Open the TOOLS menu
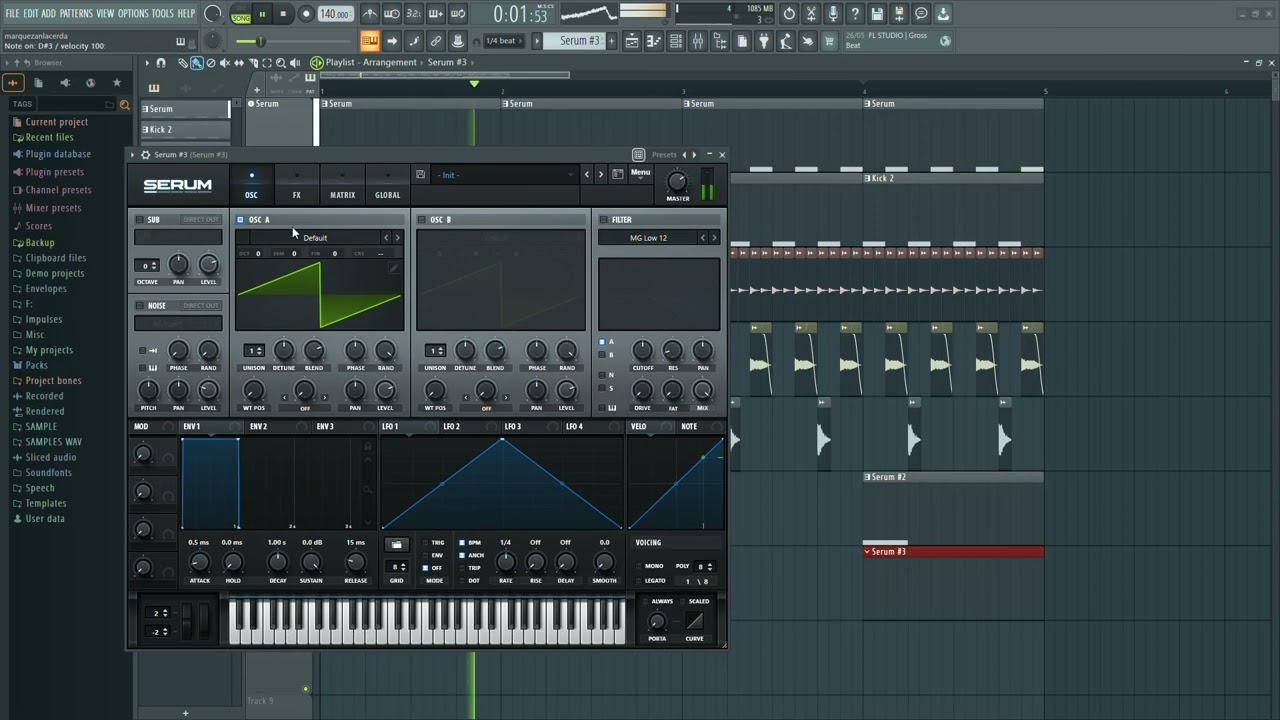Image resolution: width=1280 pixels, height=720 pixels. coord(162,13)
